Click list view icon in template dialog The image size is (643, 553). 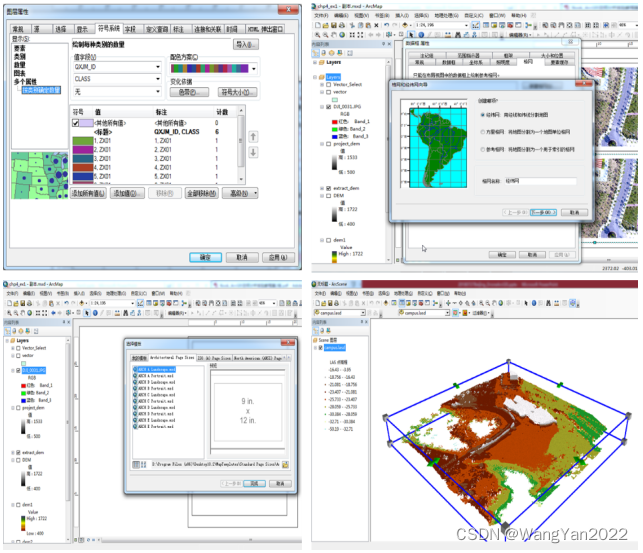point(136,464)
